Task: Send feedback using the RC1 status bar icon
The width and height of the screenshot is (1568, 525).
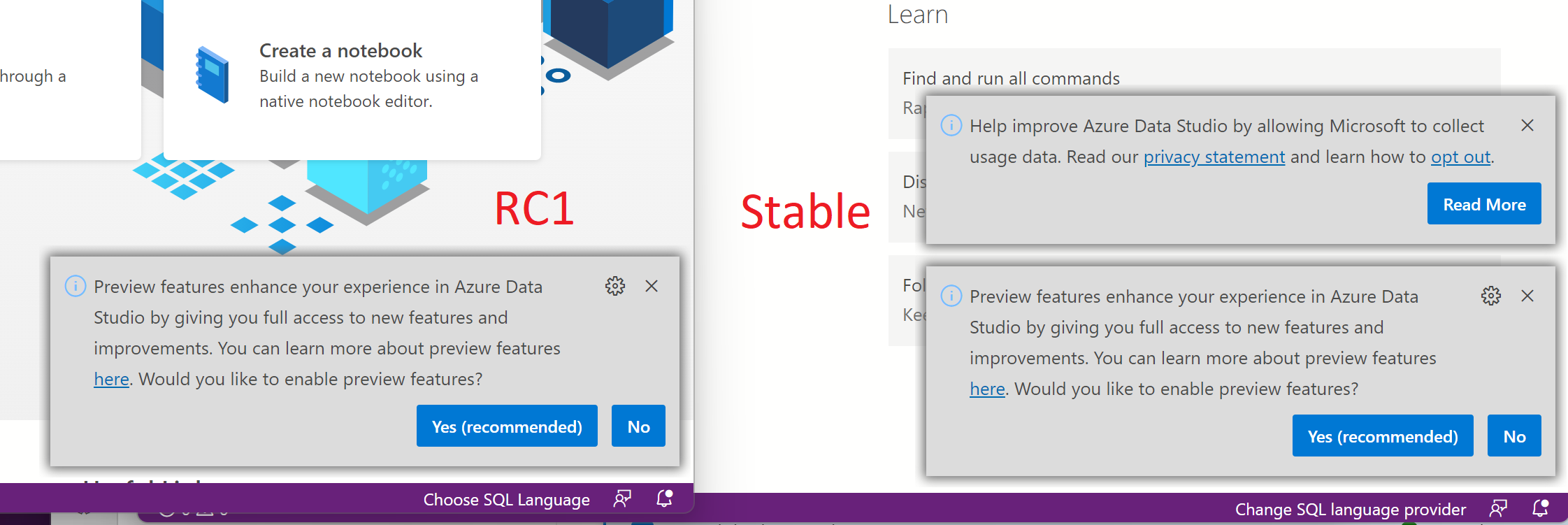Action: (621, 498)
